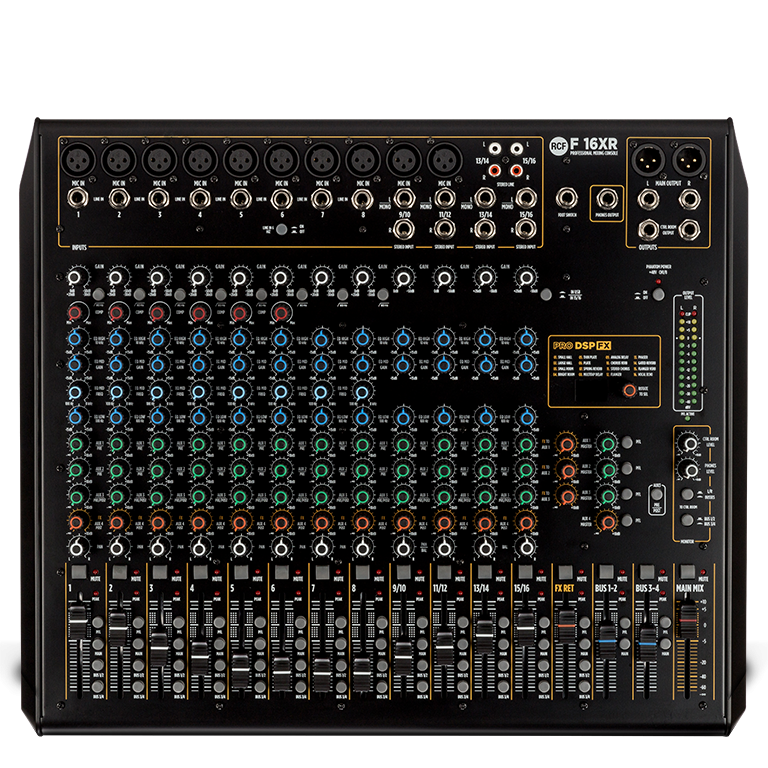Turn the channel 1 GAIN knob

[74, 278]
